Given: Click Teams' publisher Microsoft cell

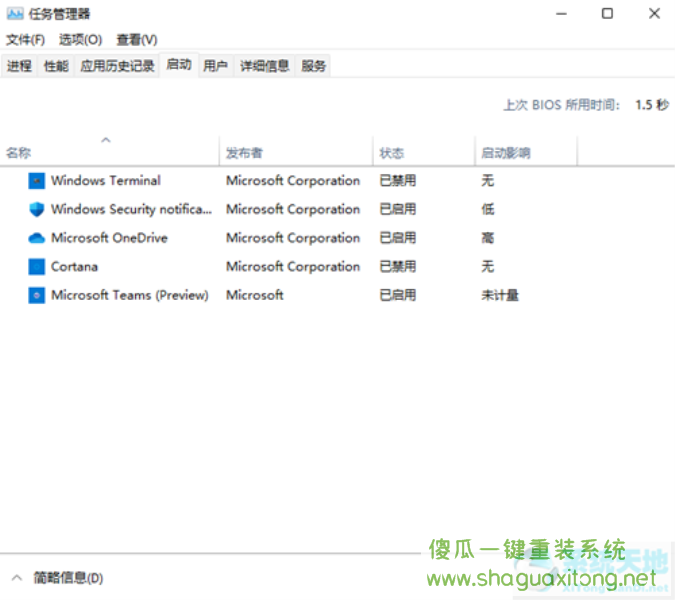Looking at the screenshot, I should coord(255,295).
